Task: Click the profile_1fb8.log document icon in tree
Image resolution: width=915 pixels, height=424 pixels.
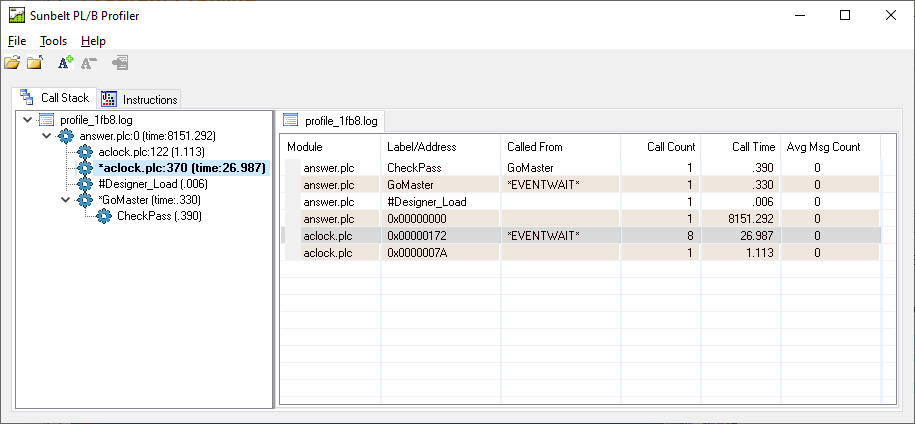Action: [46, 120]
